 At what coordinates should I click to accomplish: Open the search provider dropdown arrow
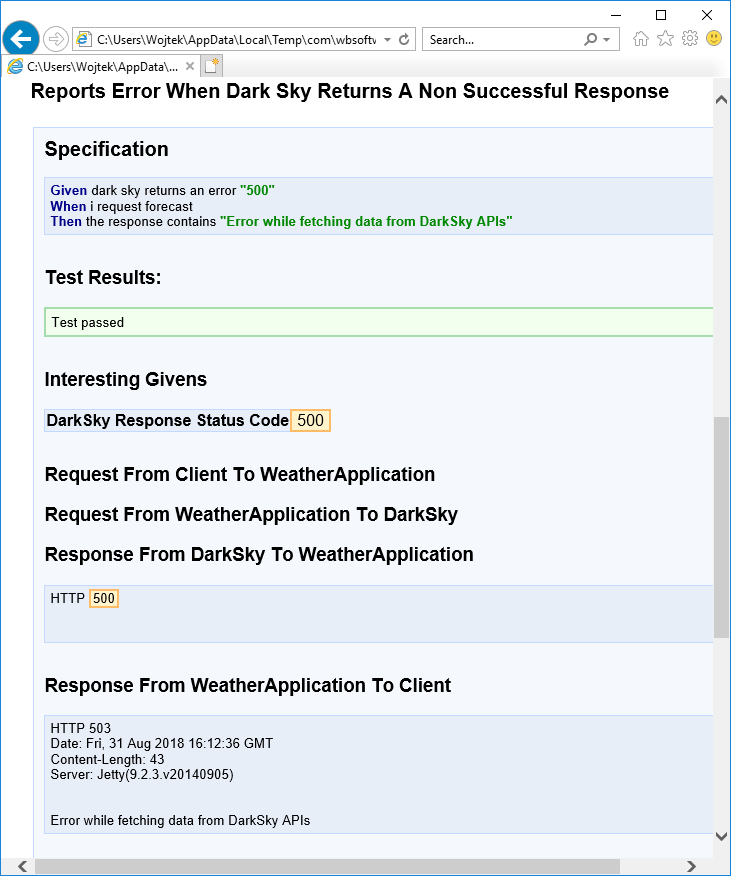click(x=606, y=40)
